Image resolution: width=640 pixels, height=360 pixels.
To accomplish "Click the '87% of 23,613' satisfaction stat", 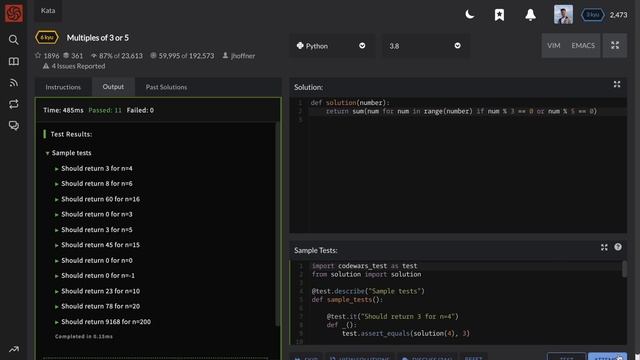I will [x=117, y=56].
